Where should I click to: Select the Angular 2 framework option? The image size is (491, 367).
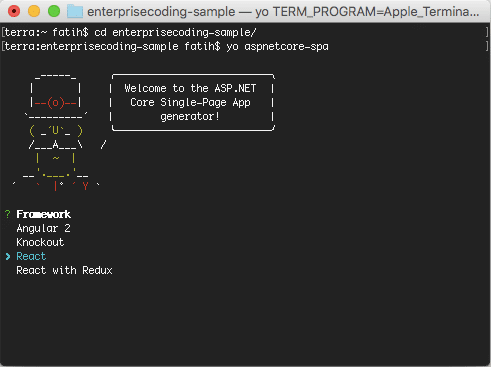(43, 228)
